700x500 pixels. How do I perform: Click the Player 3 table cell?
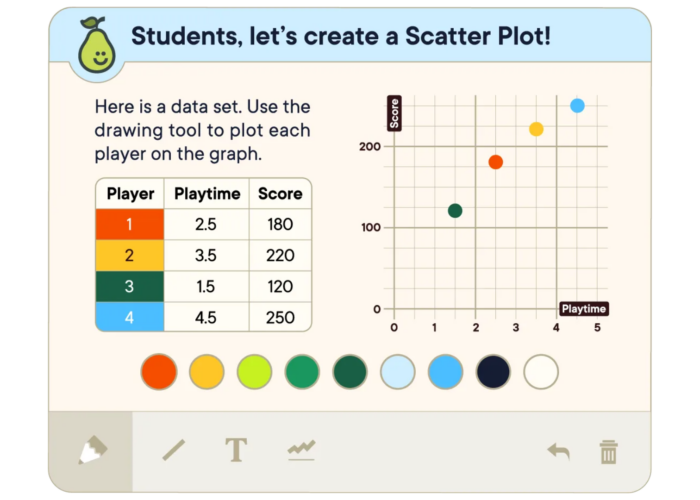click(x=130, y=287)
